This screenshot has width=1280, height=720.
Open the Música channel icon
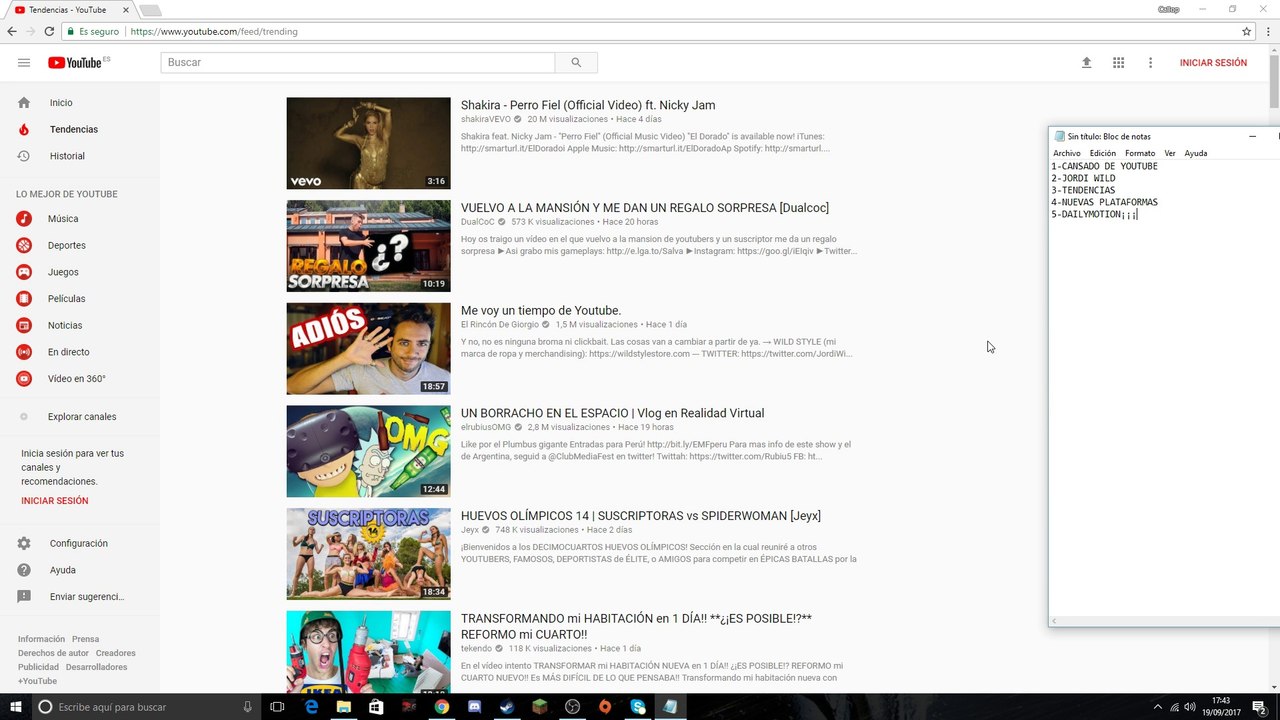(x=24, y=218)
